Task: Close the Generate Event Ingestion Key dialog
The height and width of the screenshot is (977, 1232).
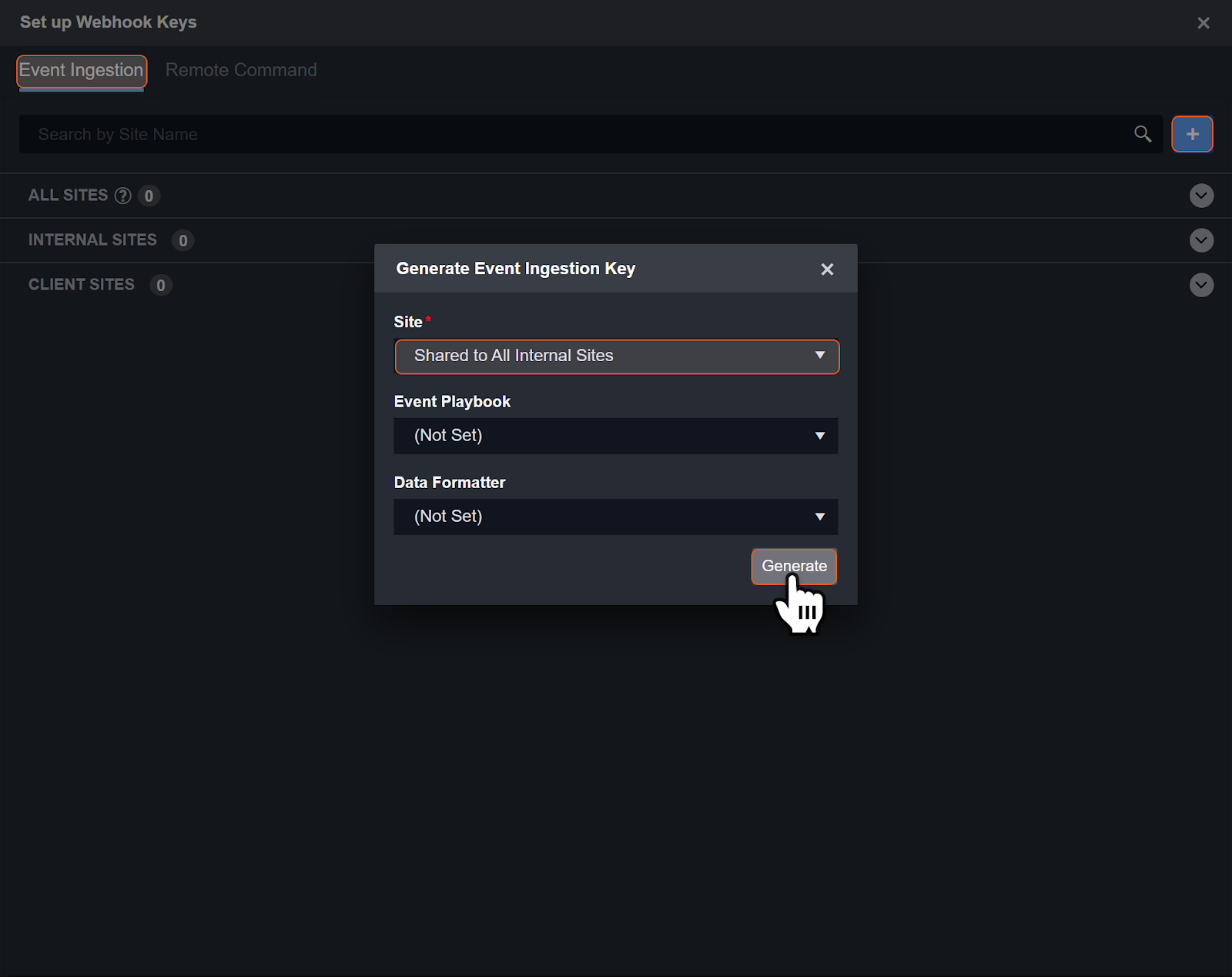Action: click(x=827, y=269)
